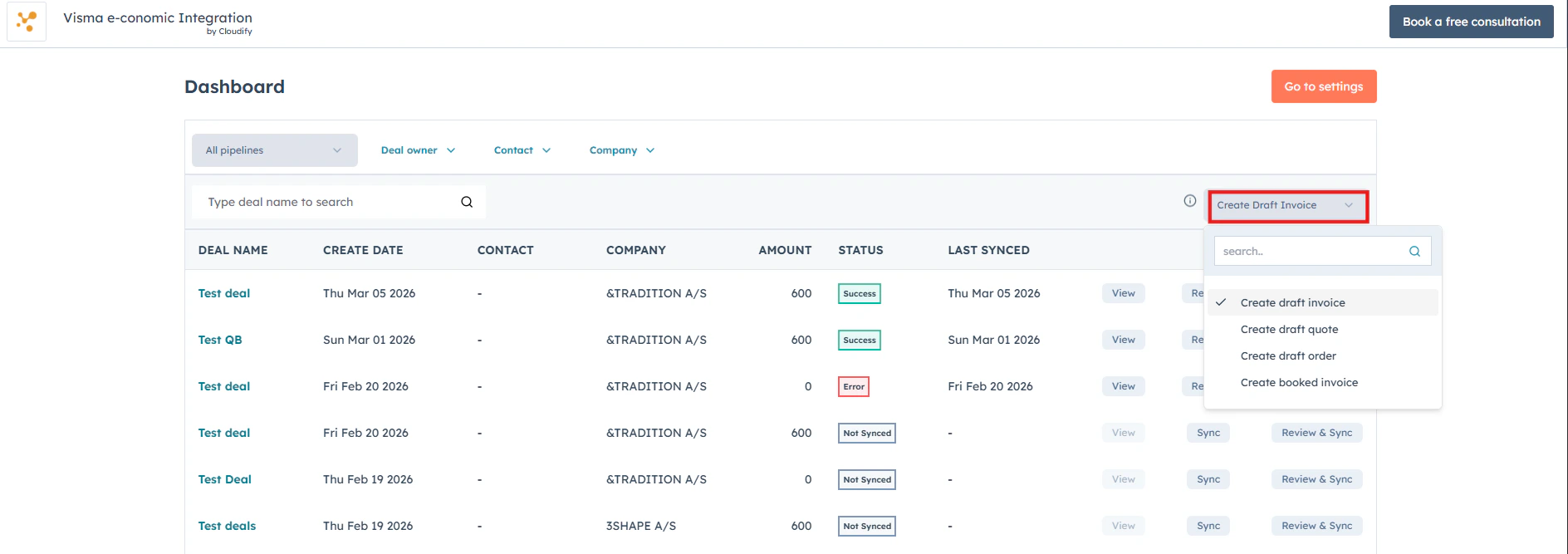This screenshot has height=554, width=1568.
Task: Review & Sync the Fri Feb 20 deal
Action: [1317, 433]
